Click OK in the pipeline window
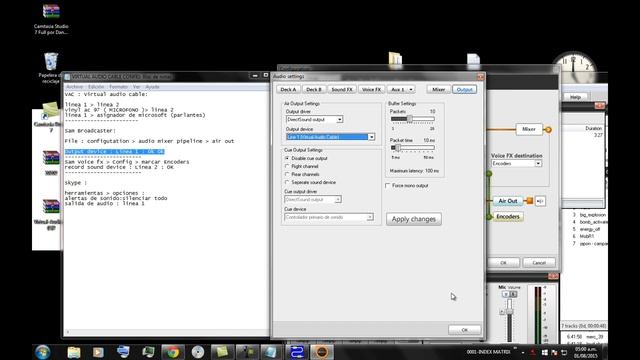 point(503,262)
